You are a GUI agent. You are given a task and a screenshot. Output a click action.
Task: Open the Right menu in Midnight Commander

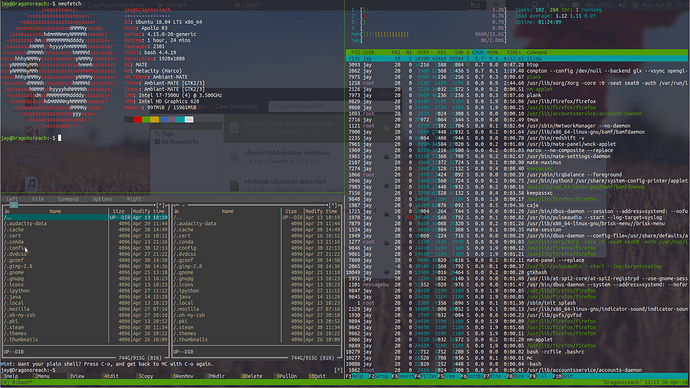coord(134,199)
